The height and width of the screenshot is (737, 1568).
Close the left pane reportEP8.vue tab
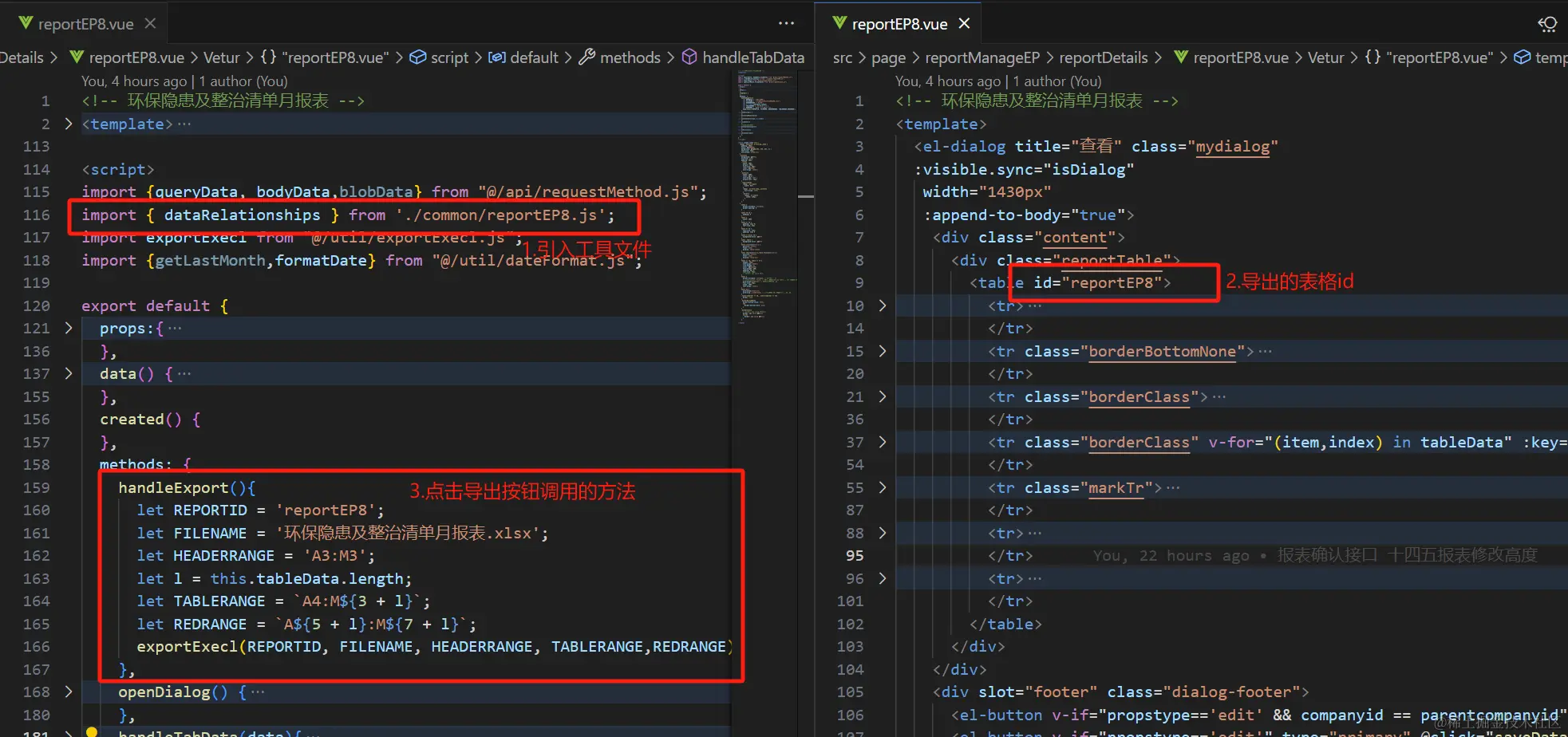[150, 24]
